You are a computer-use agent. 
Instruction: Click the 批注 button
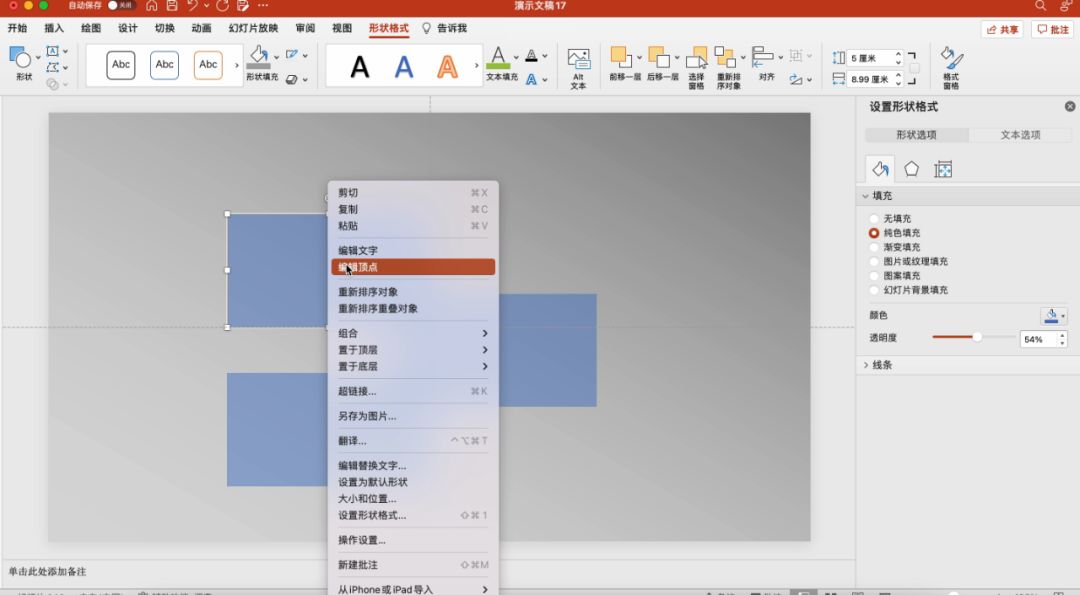point(1052,30)
